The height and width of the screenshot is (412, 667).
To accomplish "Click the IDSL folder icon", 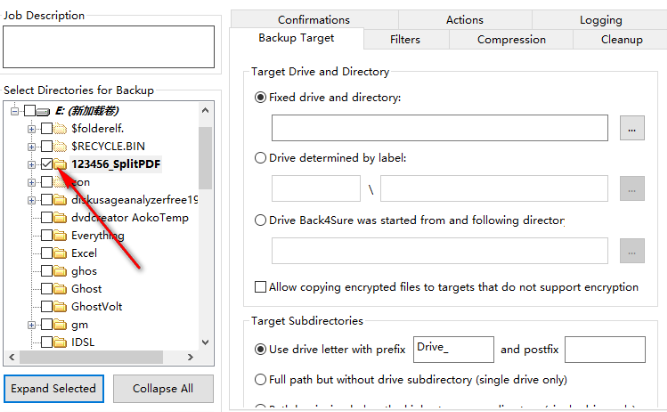I will [x=61, y=342].
